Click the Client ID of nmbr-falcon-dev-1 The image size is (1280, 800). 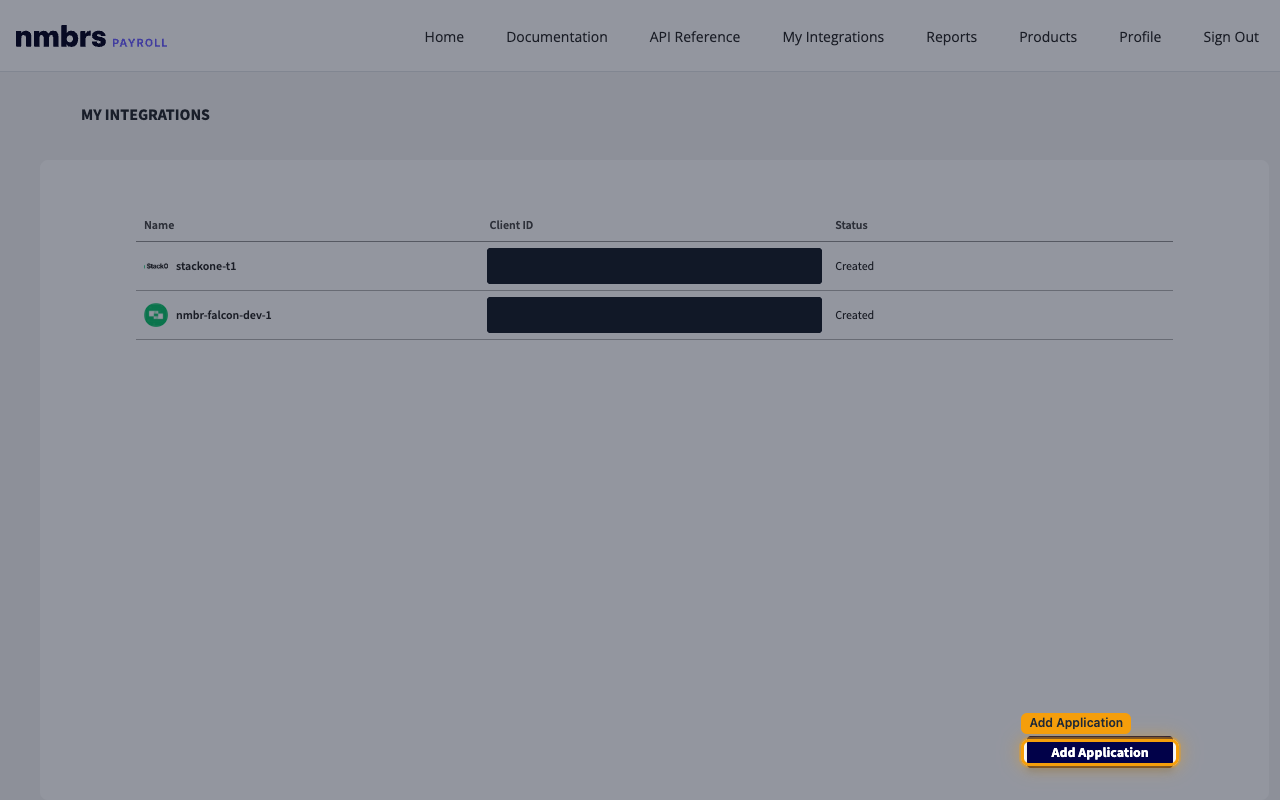click(654, 315)
